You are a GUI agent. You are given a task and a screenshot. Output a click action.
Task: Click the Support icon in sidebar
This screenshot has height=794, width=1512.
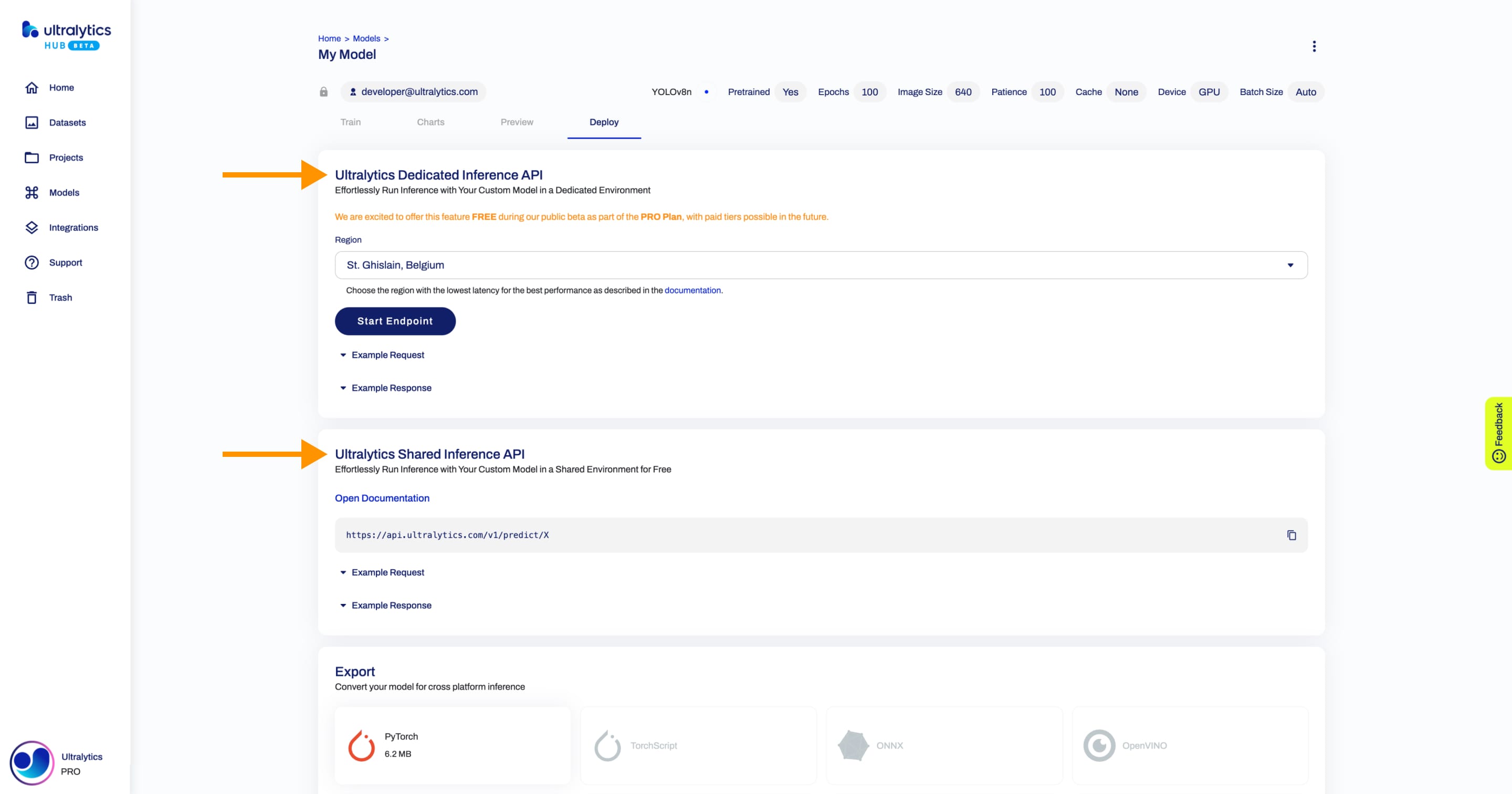[x=31, y=262]
